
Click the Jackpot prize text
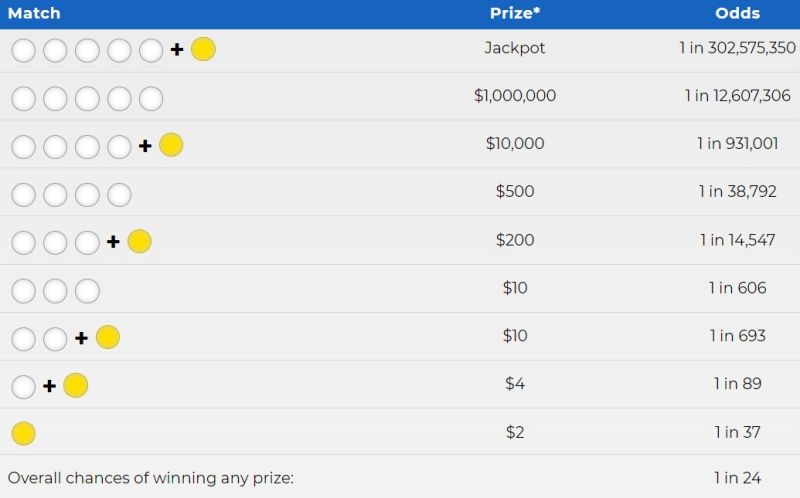click(515, 47)
